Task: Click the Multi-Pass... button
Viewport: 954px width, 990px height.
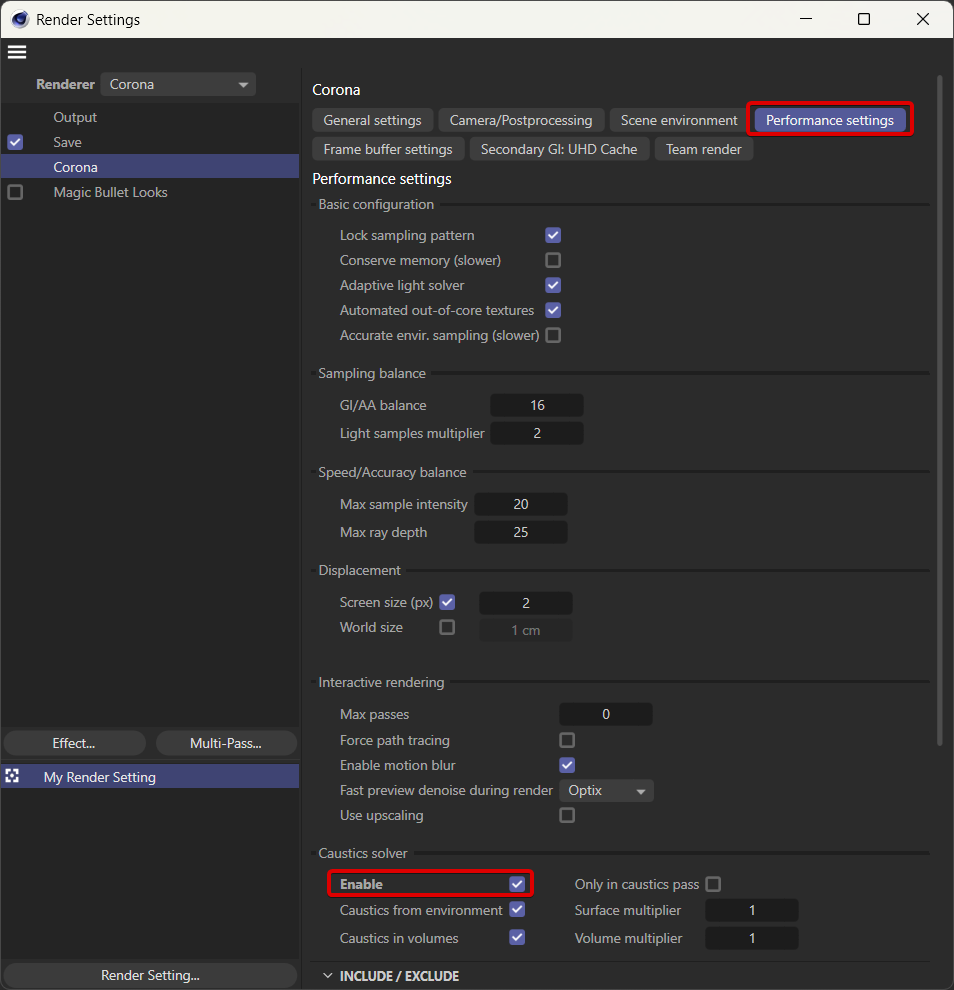Action: [225, 743]
